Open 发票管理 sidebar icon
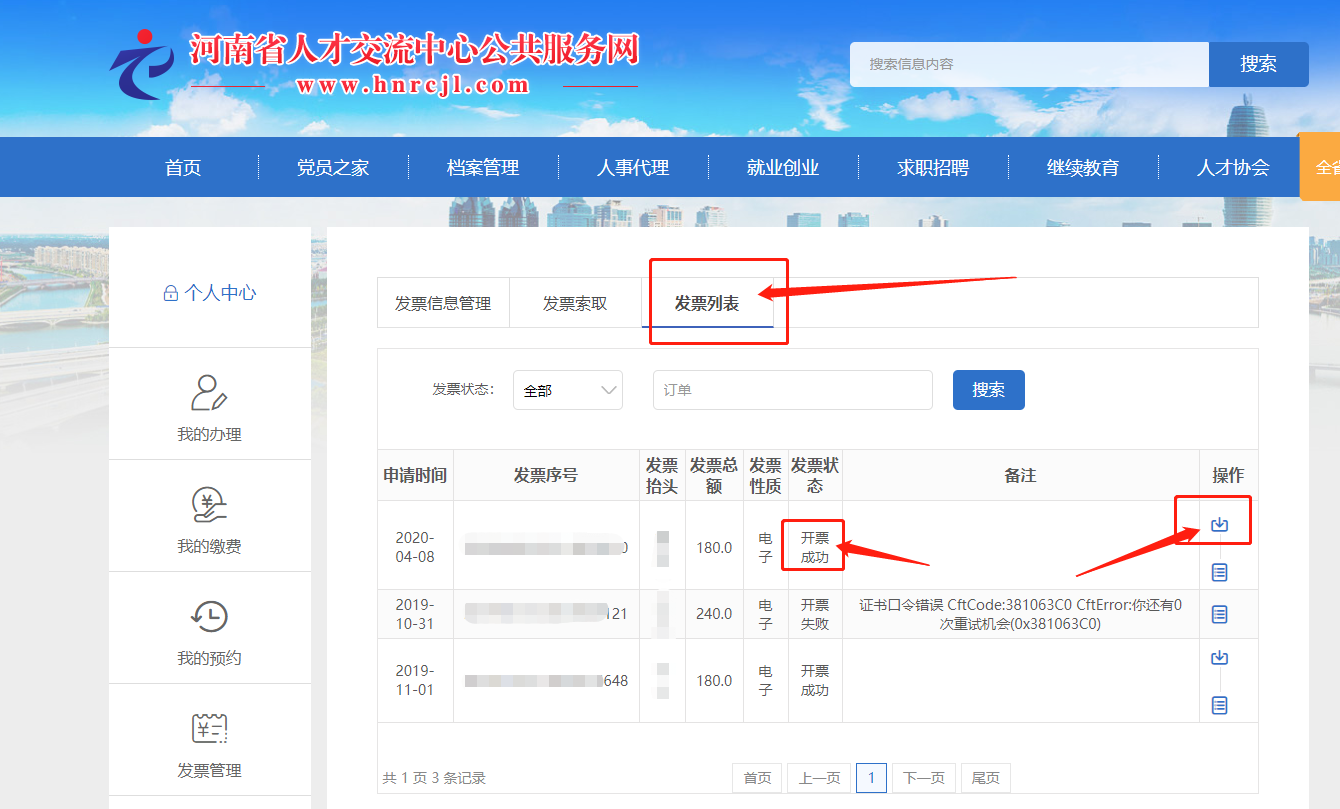 209,729
